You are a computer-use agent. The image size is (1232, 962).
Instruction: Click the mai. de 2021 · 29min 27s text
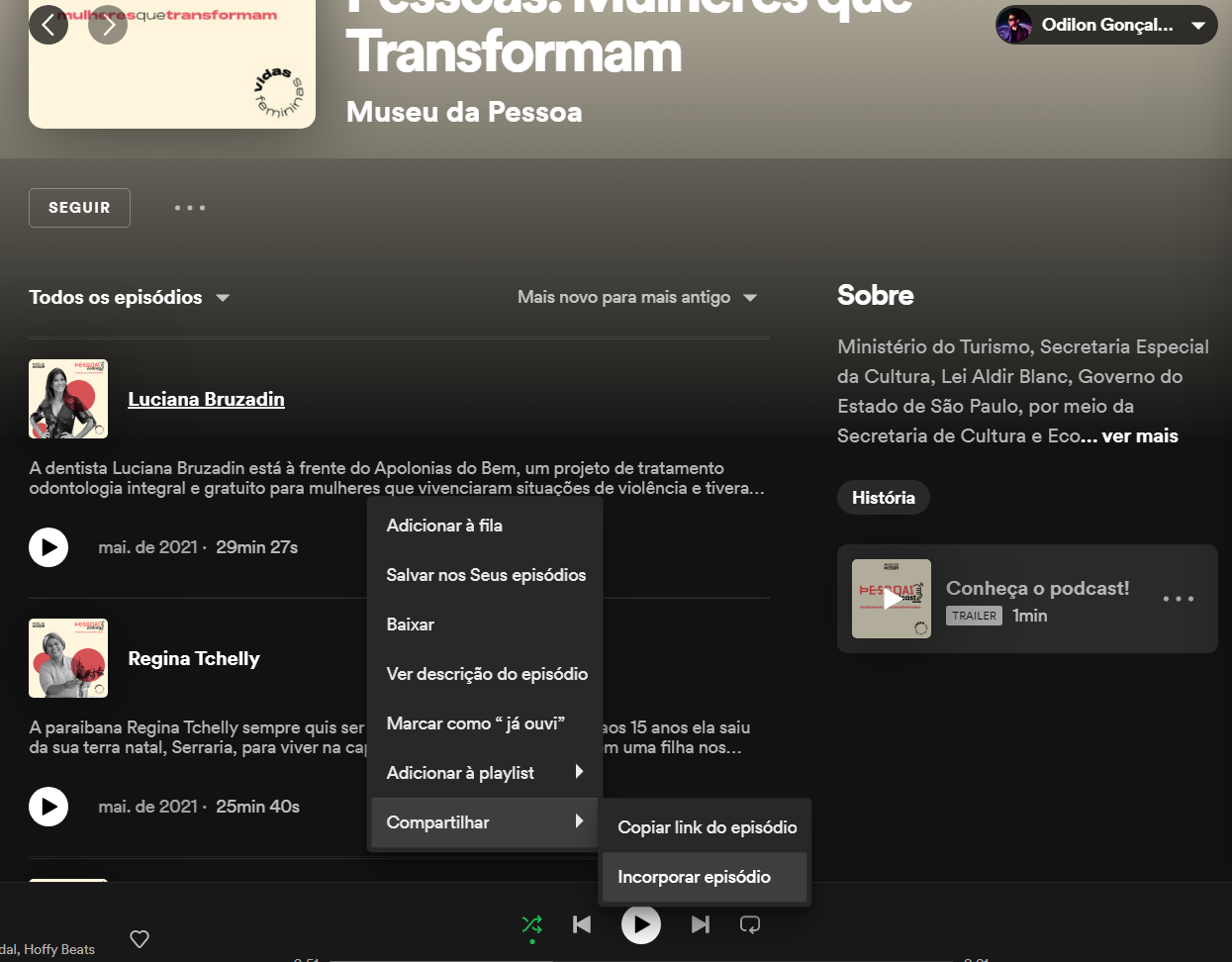(198, 547)
